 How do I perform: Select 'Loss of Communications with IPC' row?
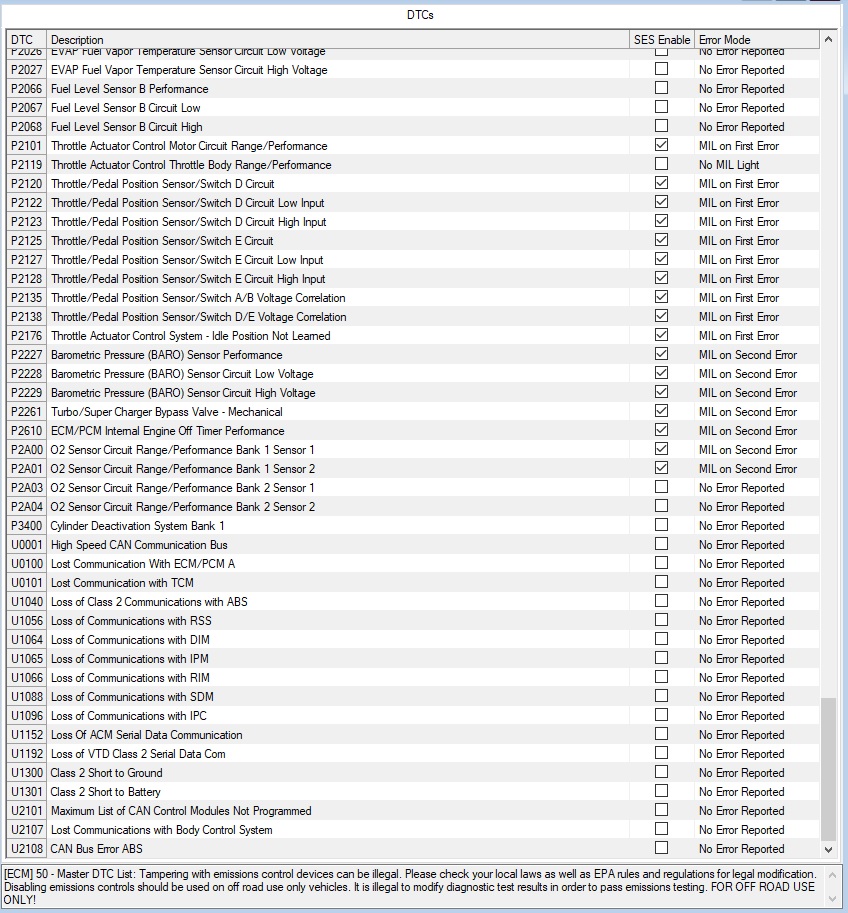pos(413,716)
